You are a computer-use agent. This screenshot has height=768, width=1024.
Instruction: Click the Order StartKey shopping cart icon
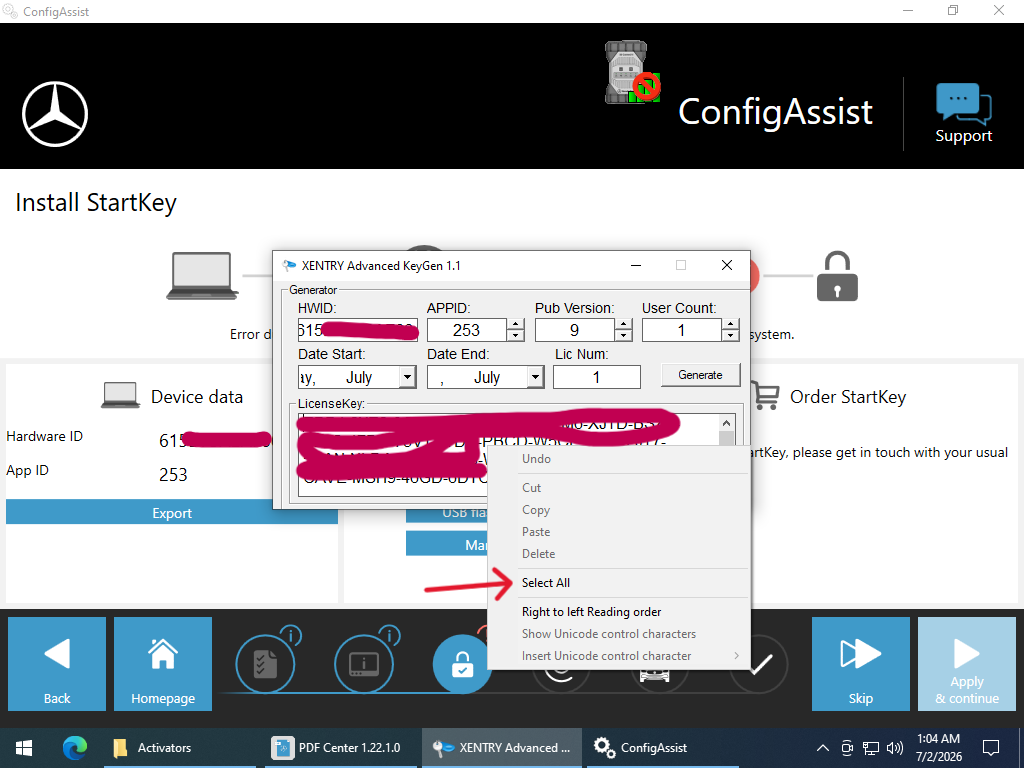(765, 396)
